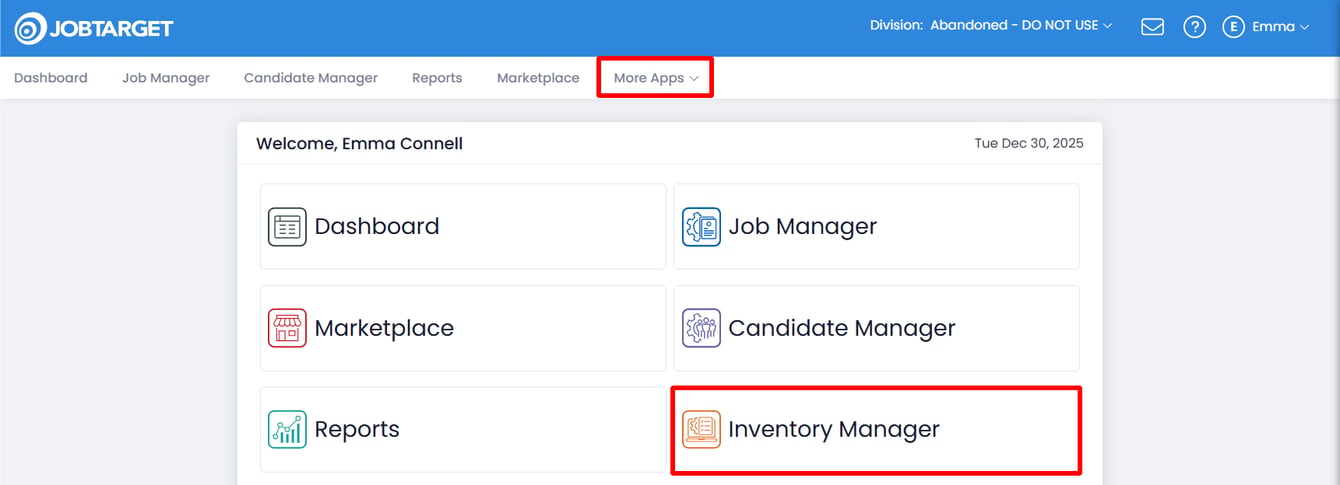Open the Inventory Manager tile
Screen dimensions: 1340x485
pos(876,429)
